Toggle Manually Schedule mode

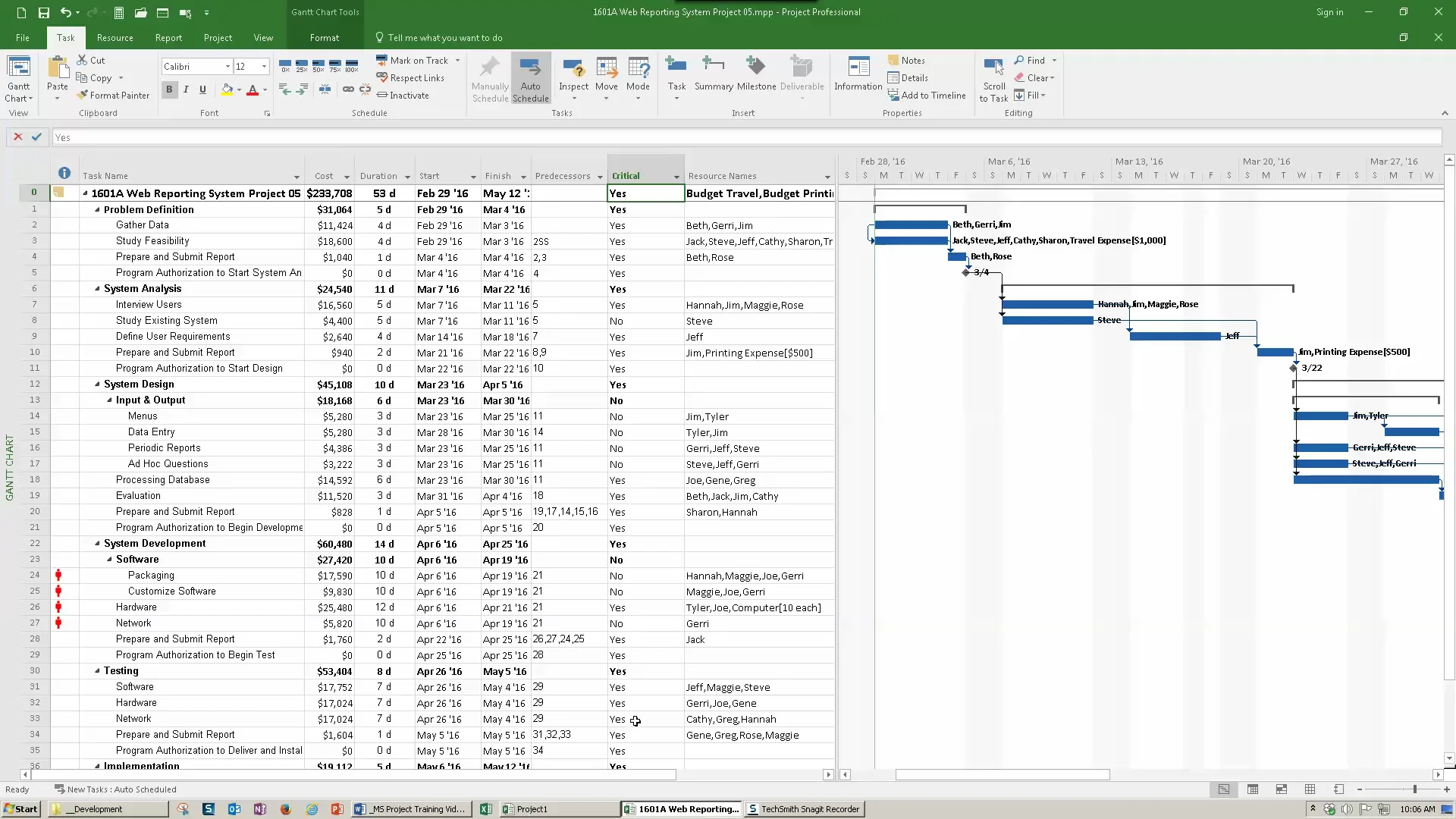490,79
